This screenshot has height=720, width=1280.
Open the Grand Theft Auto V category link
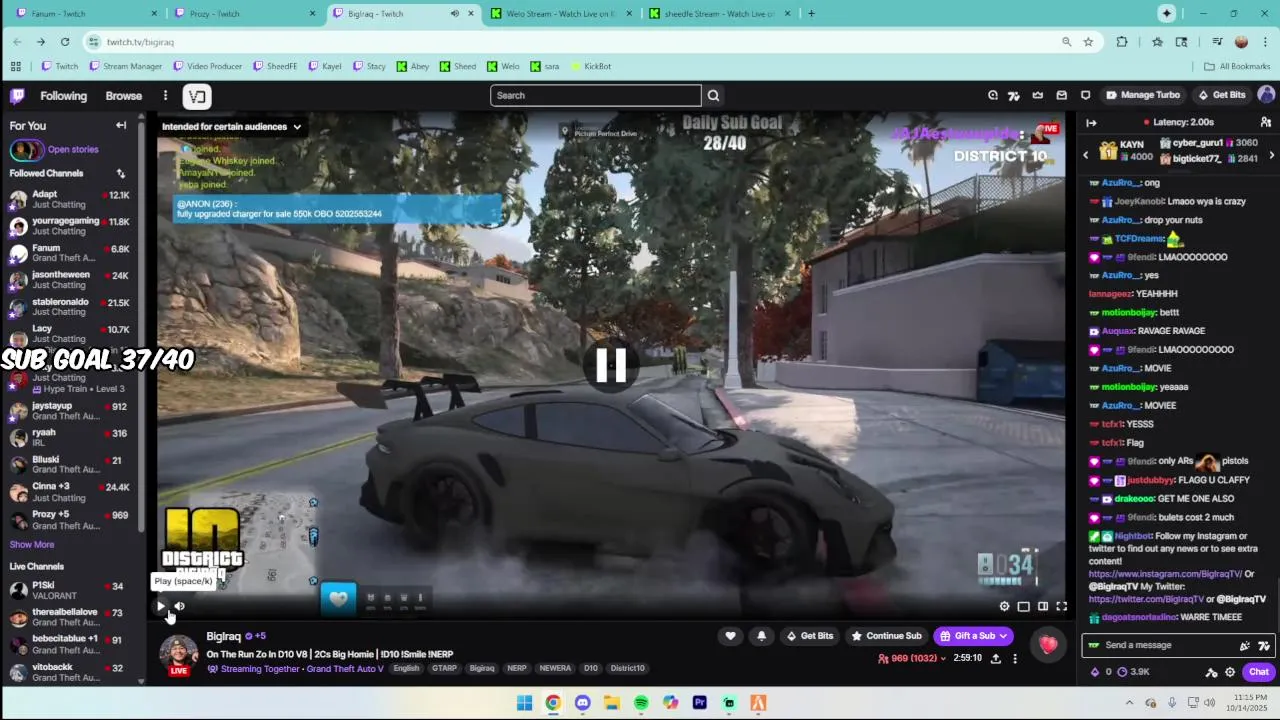pos(345,669)
